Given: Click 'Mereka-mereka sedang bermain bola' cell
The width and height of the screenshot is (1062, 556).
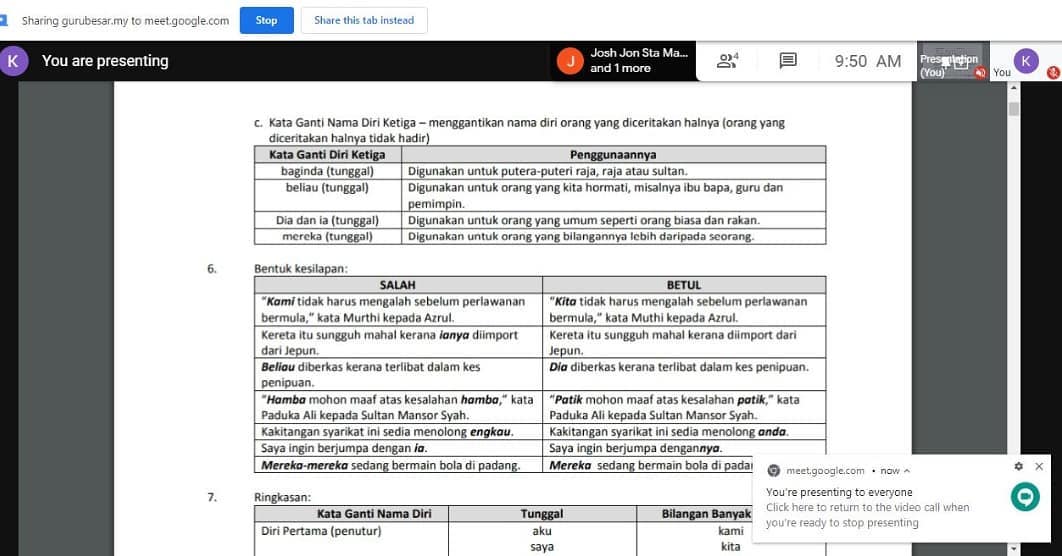Looking at the screenshot, I should click(398, 465).
